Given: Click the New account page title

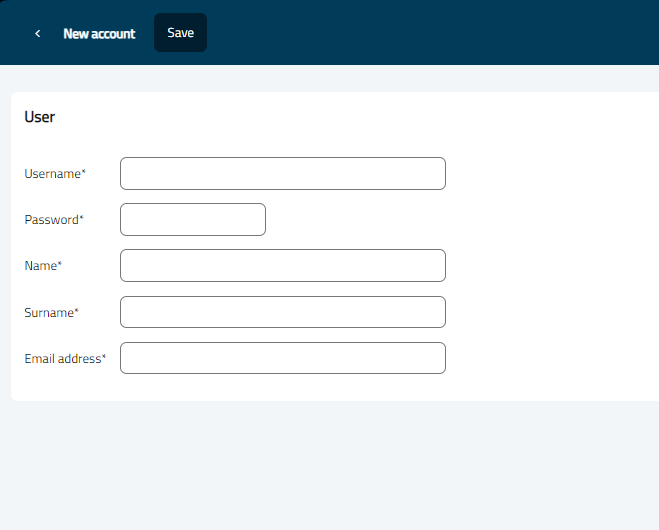Looking at the screenshot, I should tap(99, 33).
